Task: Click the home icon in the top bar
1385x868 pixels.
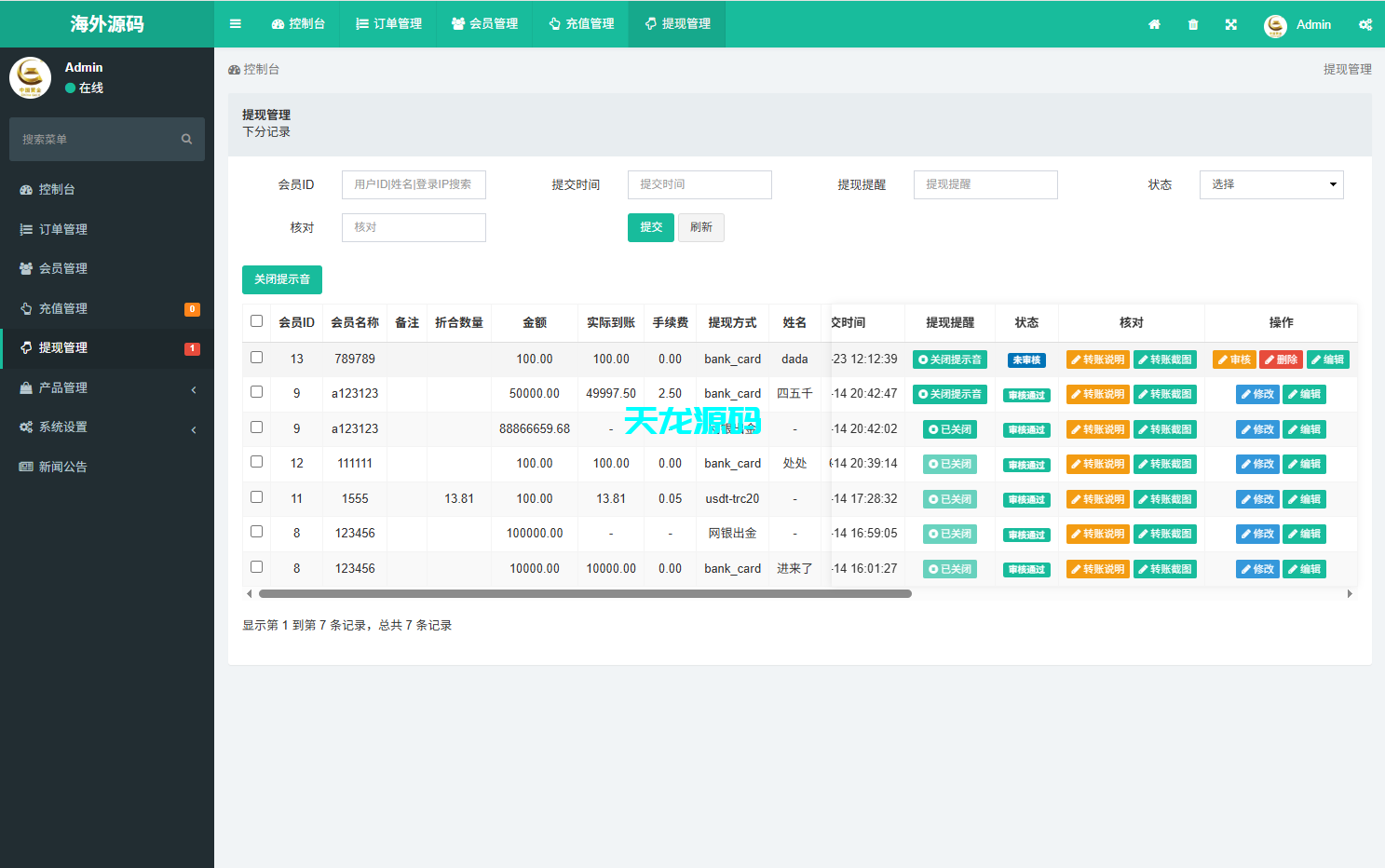Action: point(1154,23)
